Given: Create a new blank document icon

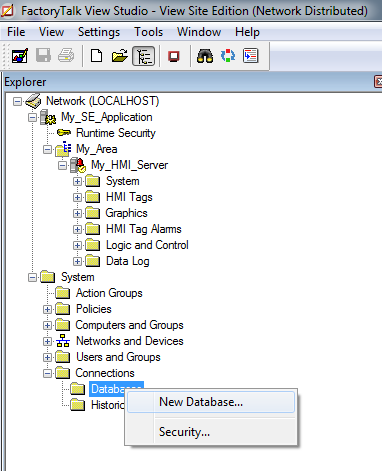Looking at the screenshot, I should (96, 56).
